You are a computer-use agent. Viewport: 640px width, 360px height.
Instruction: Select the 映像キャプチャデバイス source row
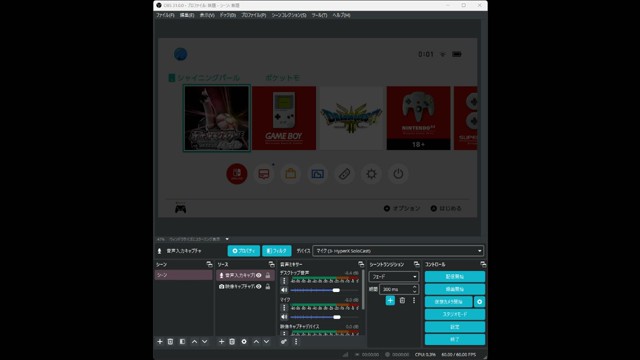pyautogui.click(x=244, y=287)
